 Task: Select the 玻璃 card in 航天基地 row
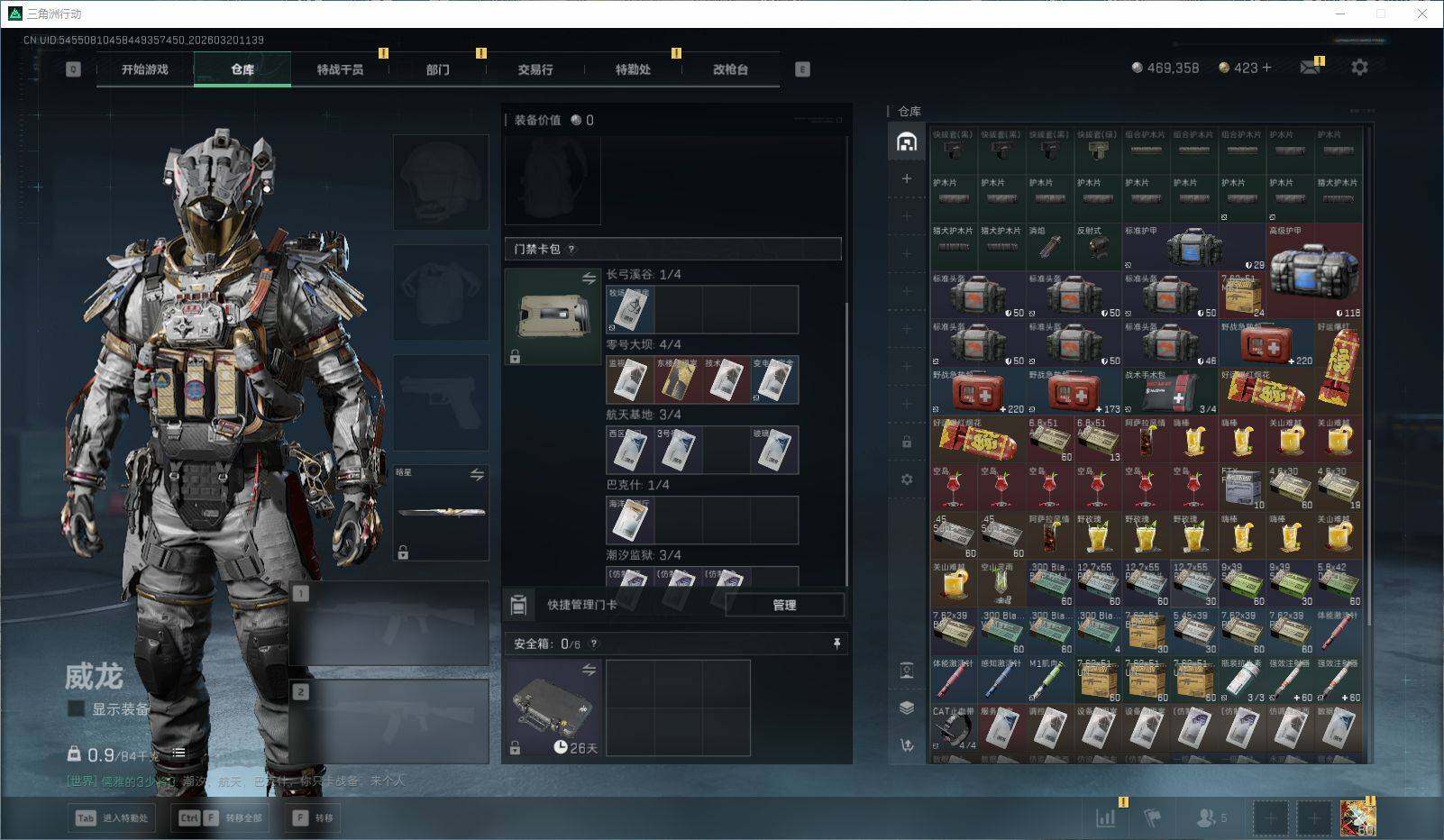774,450
